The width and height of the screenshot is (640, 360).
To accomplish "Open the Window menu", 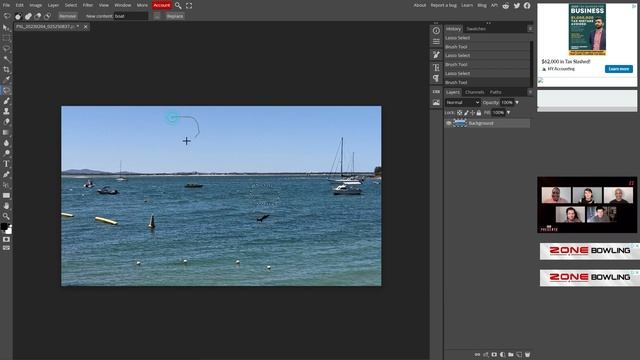I will point(122,5).
